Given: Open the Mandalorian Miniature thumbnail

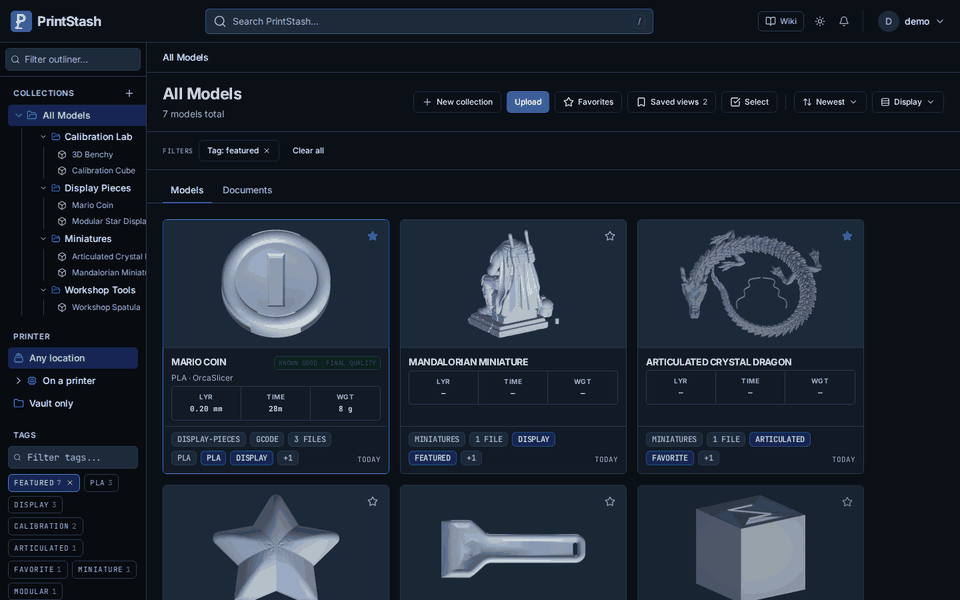Looking at the screenshot, I should click(513, 284).
